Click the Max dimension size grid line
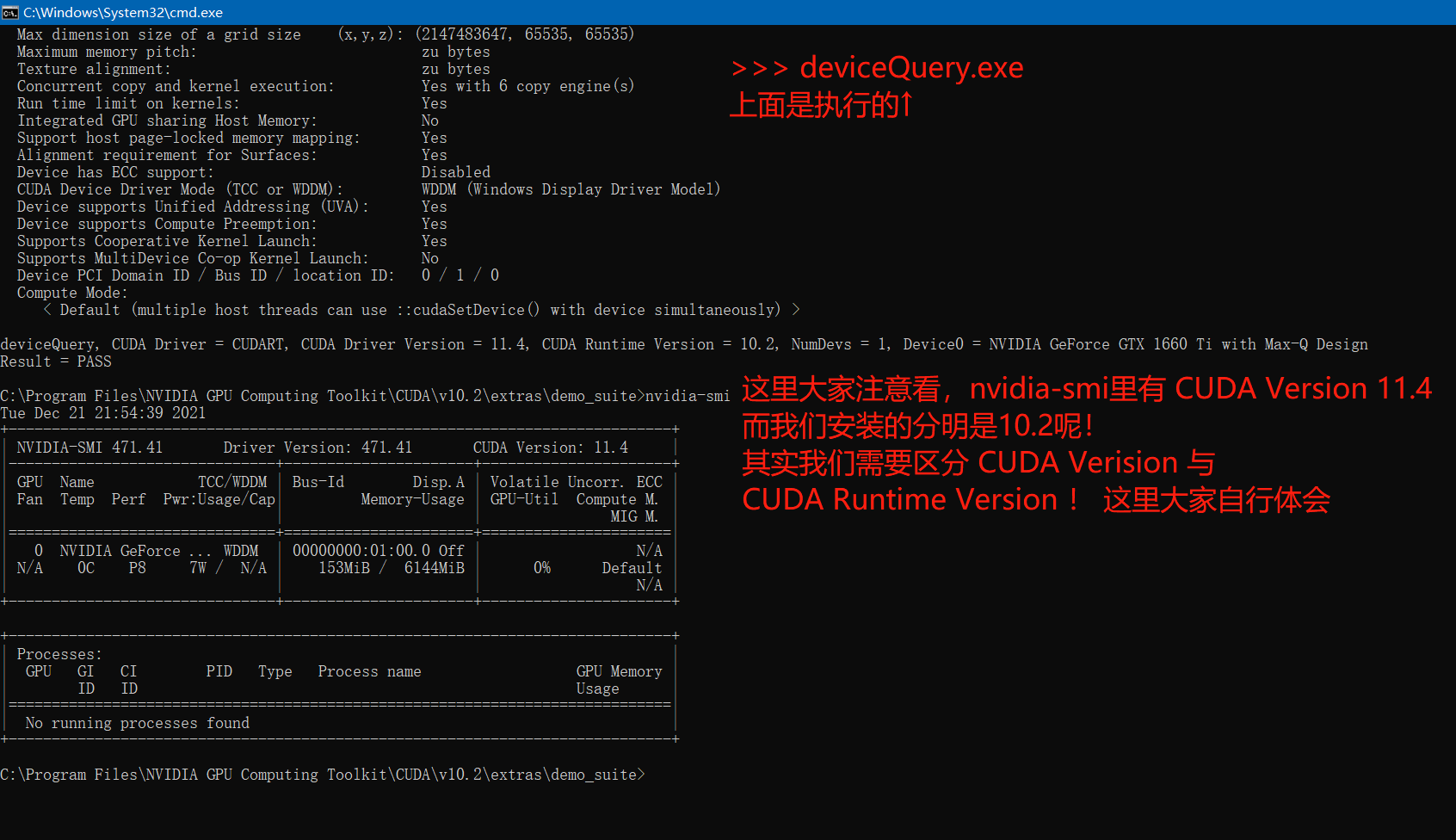Screen dimensions: 1456x840 325,34
